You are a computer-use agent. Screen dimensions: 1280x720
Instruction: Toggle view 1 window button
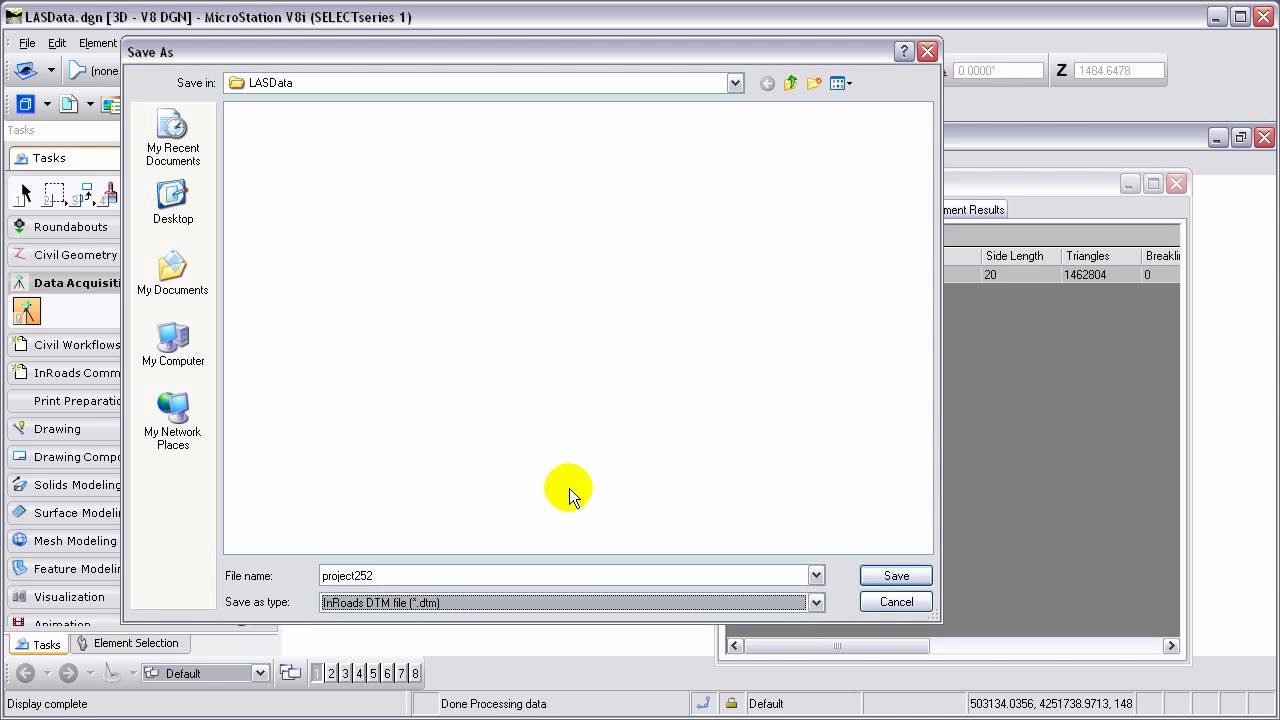[317, 673]
